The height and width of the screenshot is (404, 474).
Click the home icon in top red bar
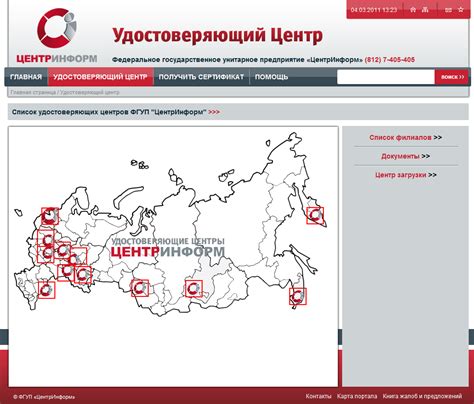(413, 10)
